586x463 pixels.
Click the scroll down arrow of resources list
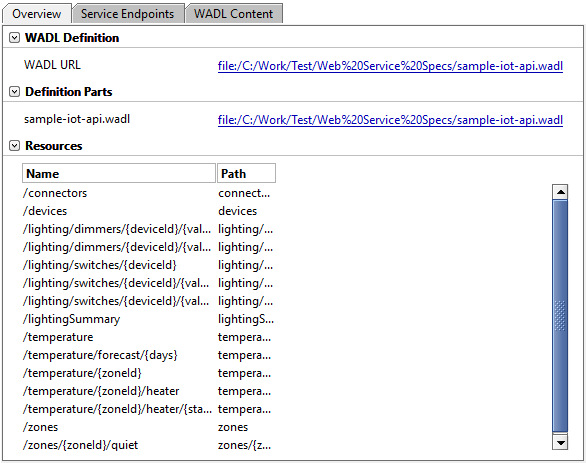(560, 442)
